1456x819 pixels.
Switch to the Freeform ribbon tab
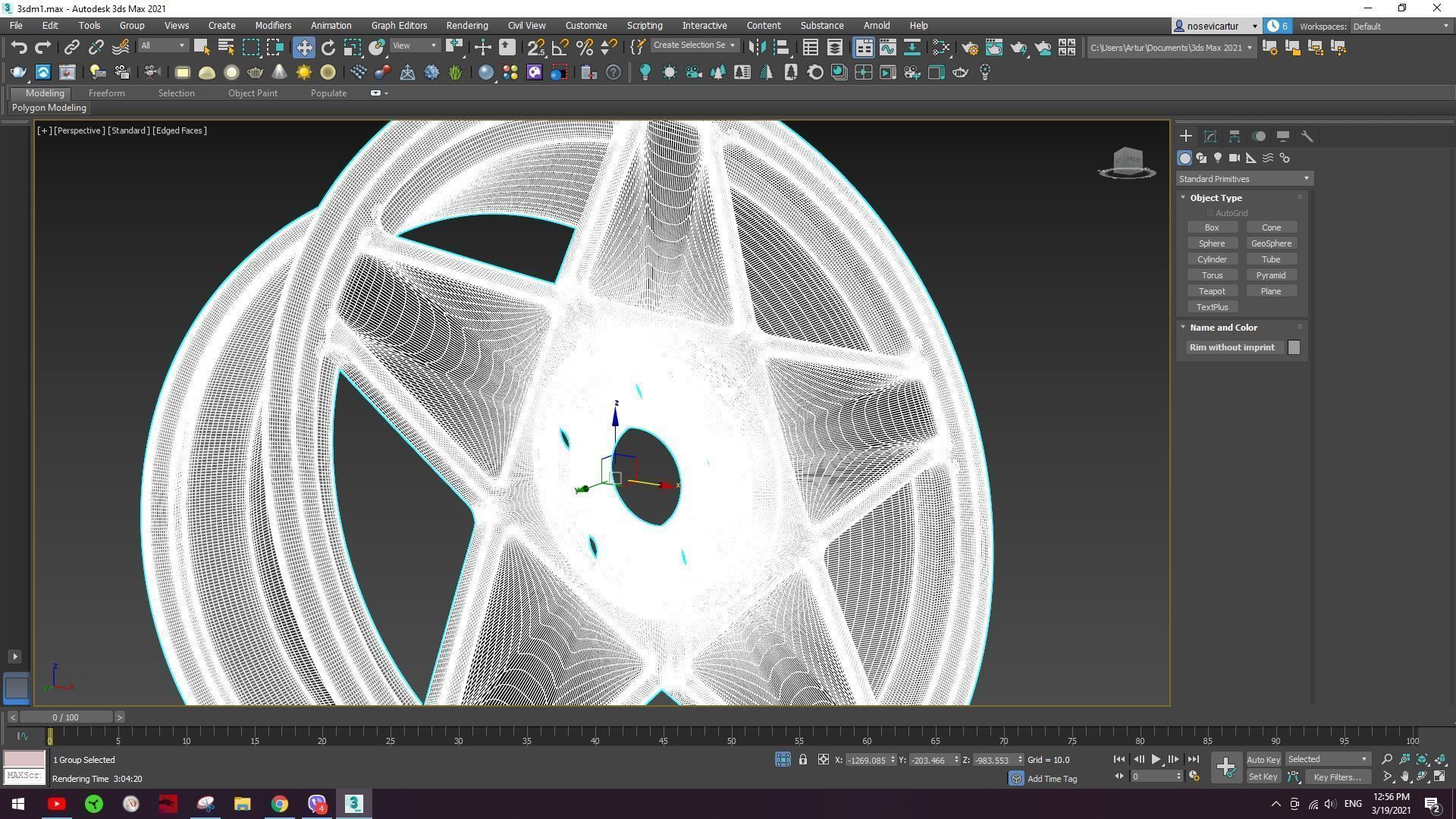coord(106,93)
